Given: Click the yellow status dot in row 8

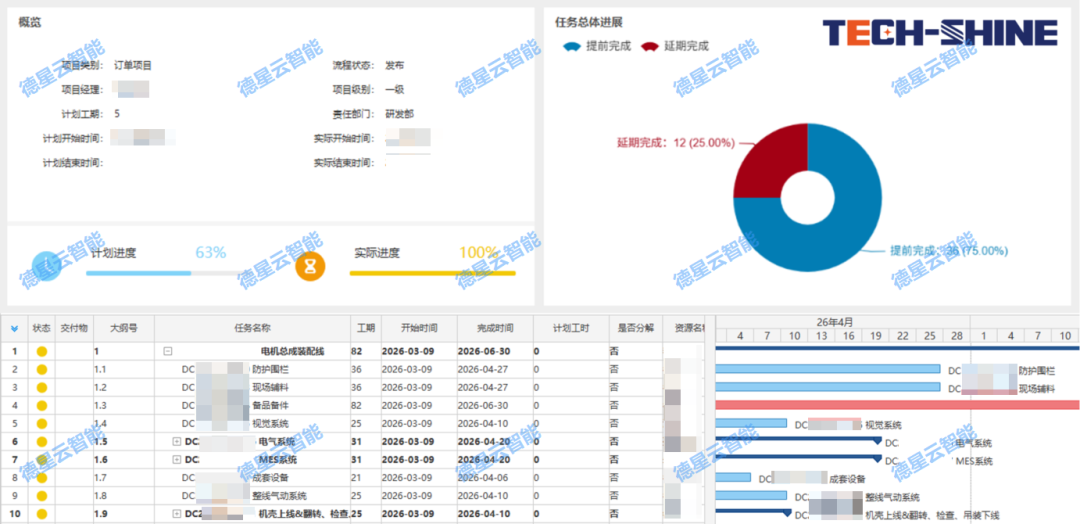Looking at the screenshot, I should tap(41, 478).
